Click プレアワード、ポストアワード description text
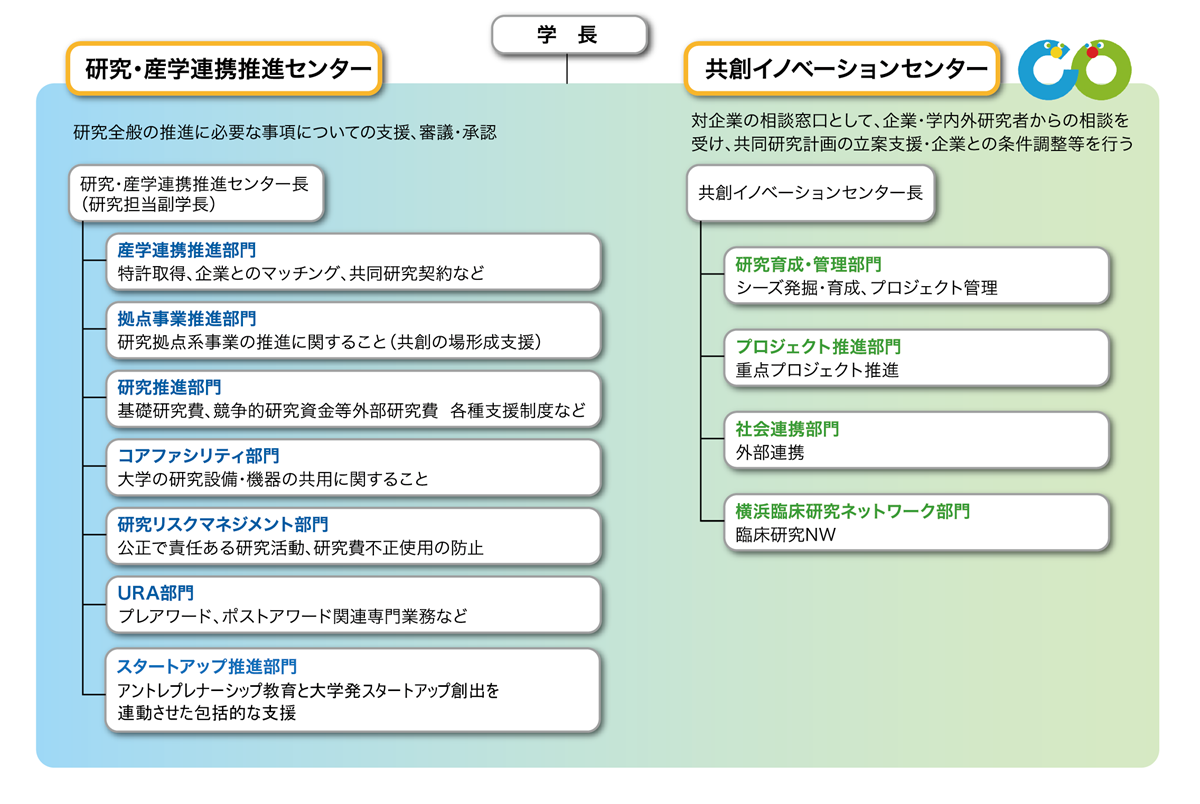The height and width of the screenshot is (804, 1200). coord(292,616)
